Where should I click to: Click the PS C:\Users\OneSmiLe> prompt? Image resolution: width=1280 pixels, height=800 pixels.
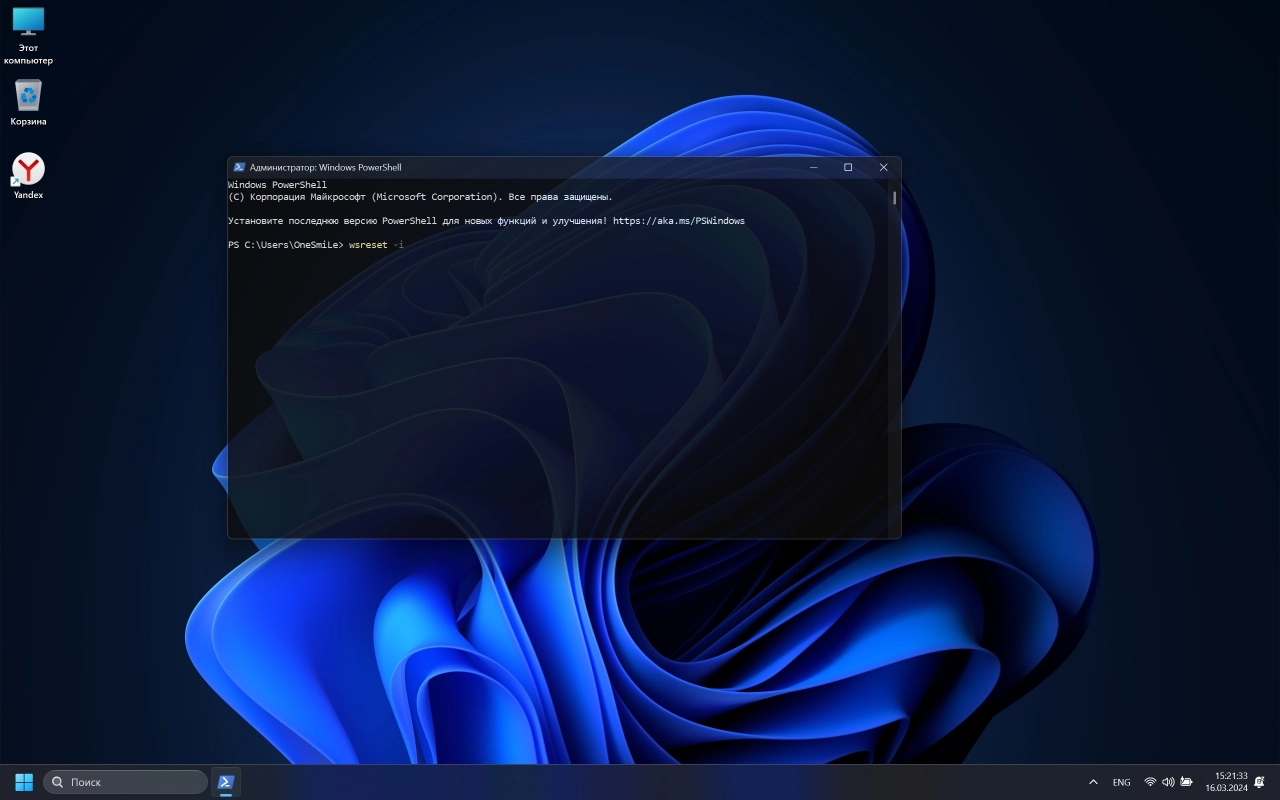[286, 245]
